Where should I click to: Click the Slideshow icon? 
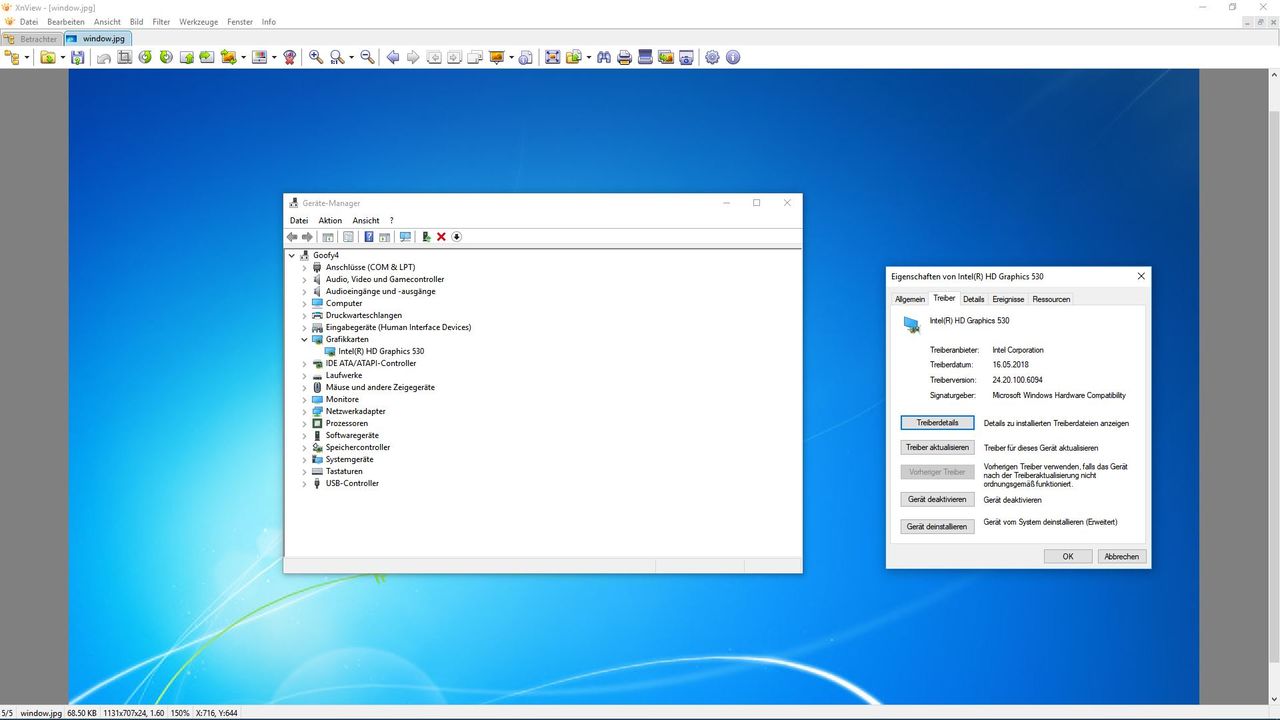point(497,57)
